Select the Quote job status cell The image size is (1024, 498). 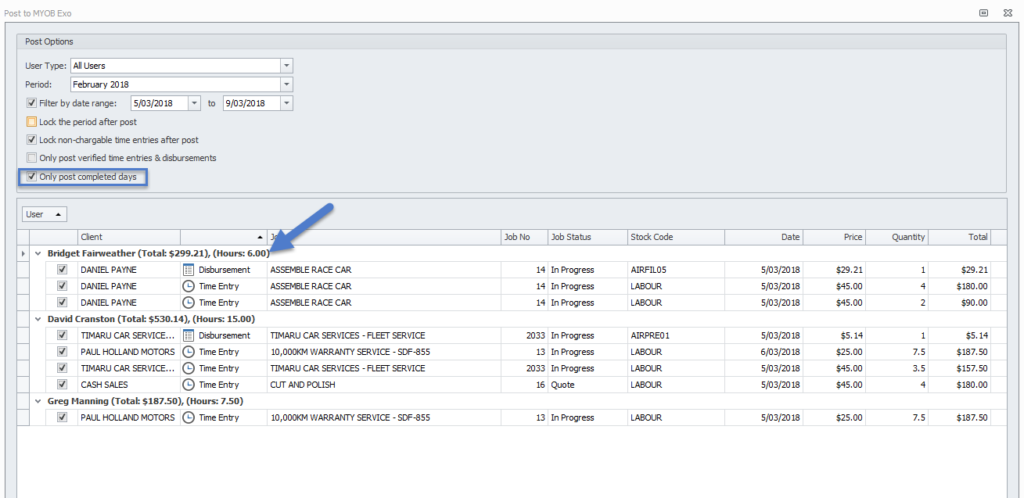[588, 384]
